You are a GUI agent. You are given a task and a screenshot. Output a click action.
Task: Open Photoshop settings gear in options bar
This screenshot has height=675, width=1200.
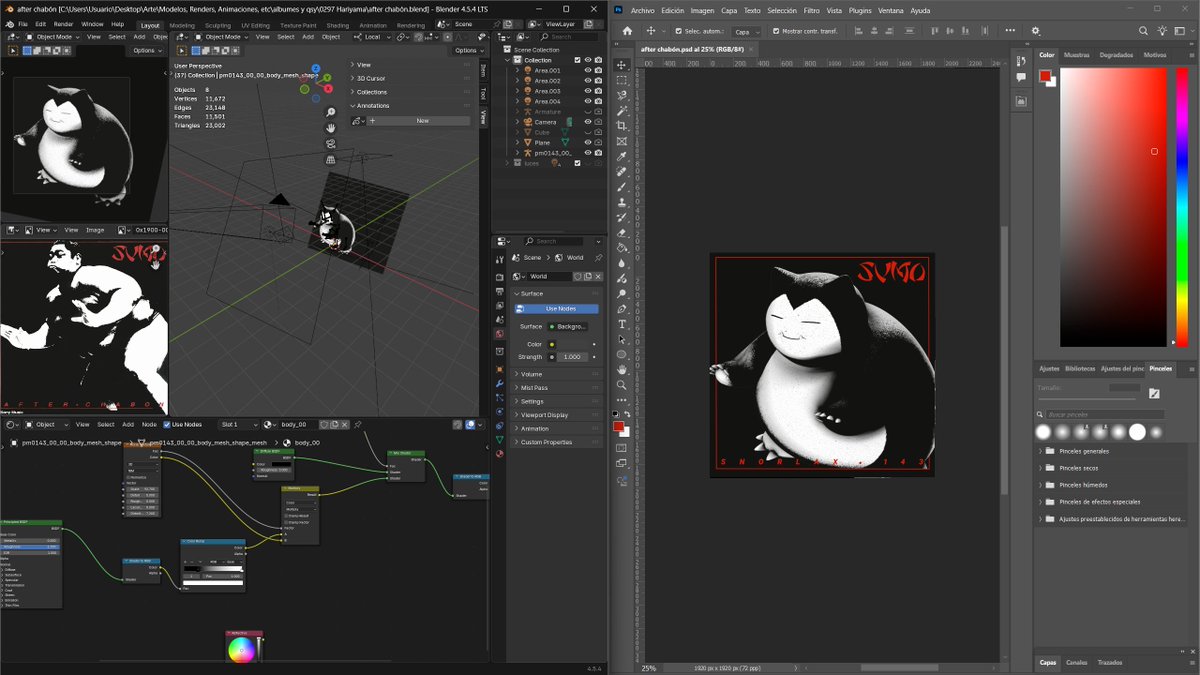pos(1036,31)
